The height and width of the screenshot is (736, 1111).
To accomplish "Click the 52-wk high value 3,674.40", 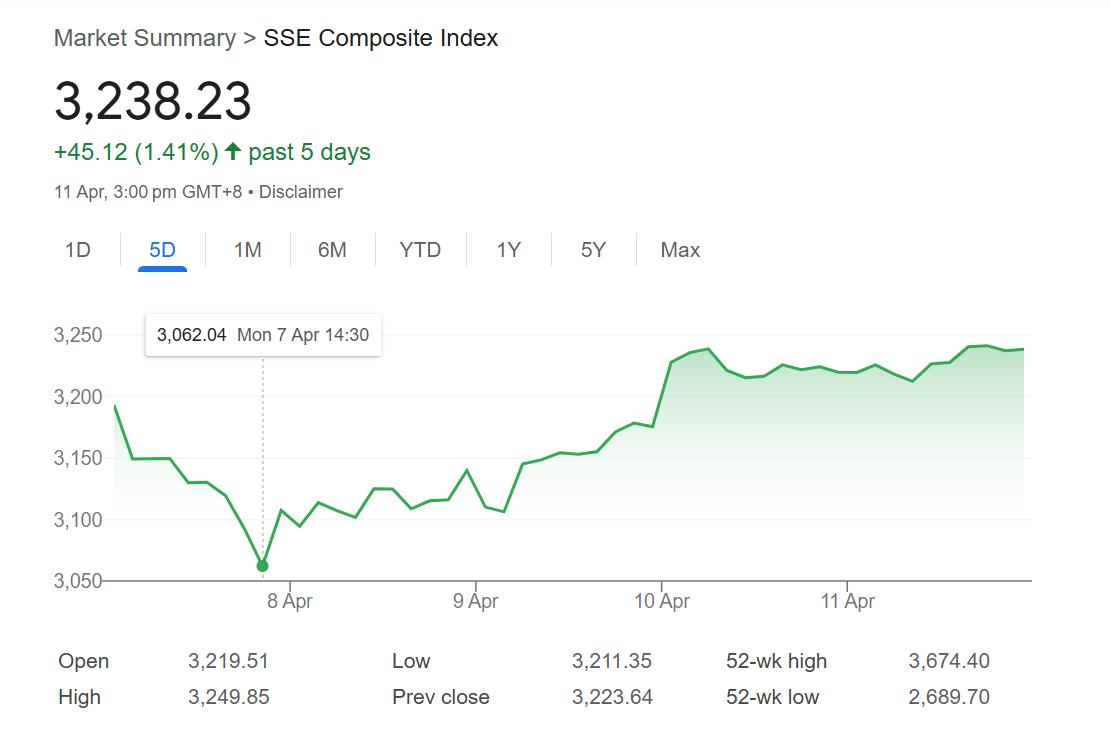I will (x=948, y=661).
